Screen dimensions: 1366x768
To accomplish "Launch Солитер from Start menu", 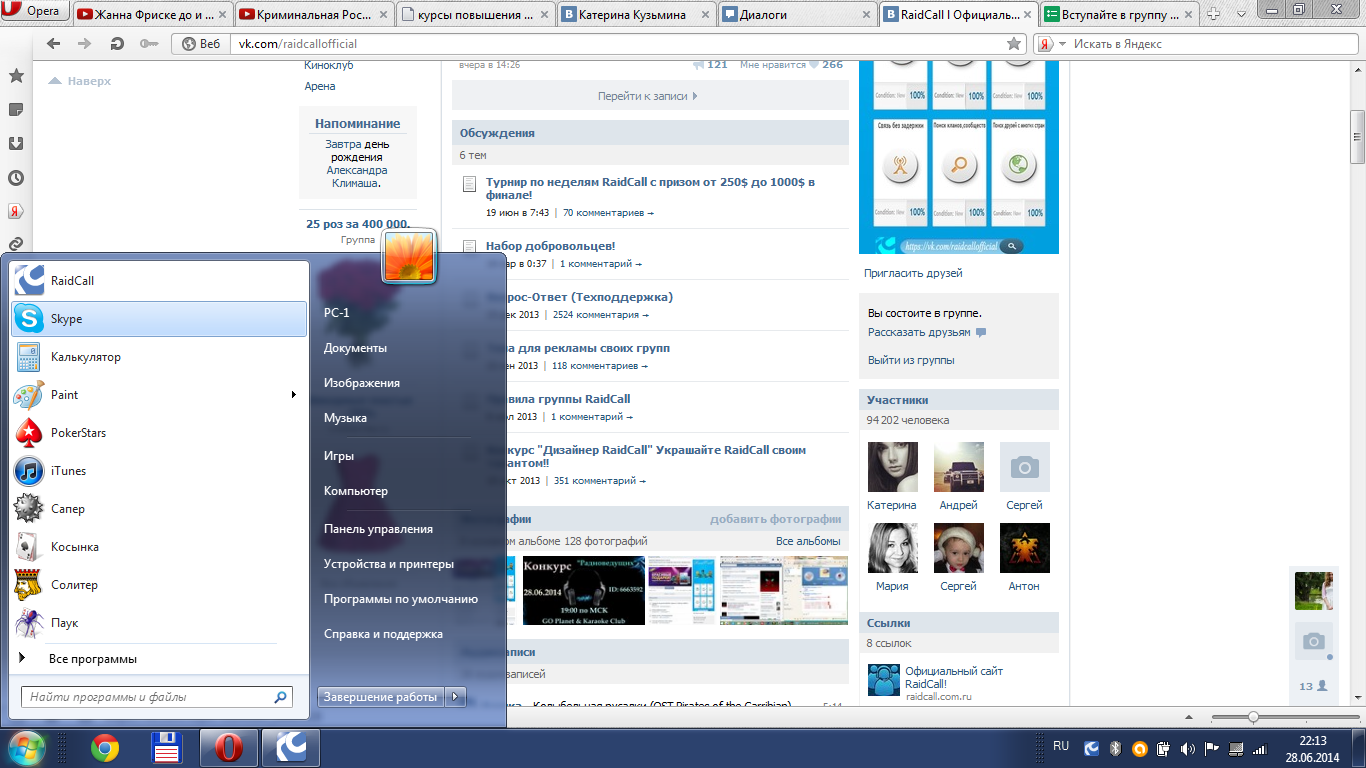I will tap(159, 585).
